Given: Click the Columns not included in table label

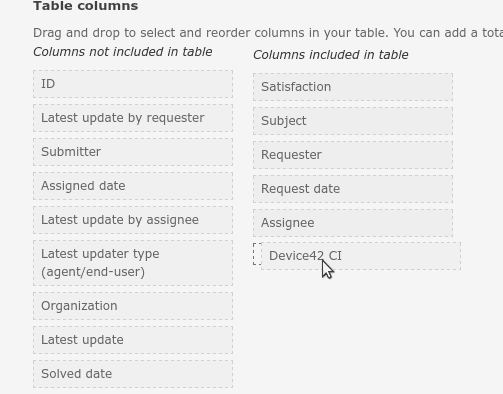Looking at the screenshot, I should 123,52.
